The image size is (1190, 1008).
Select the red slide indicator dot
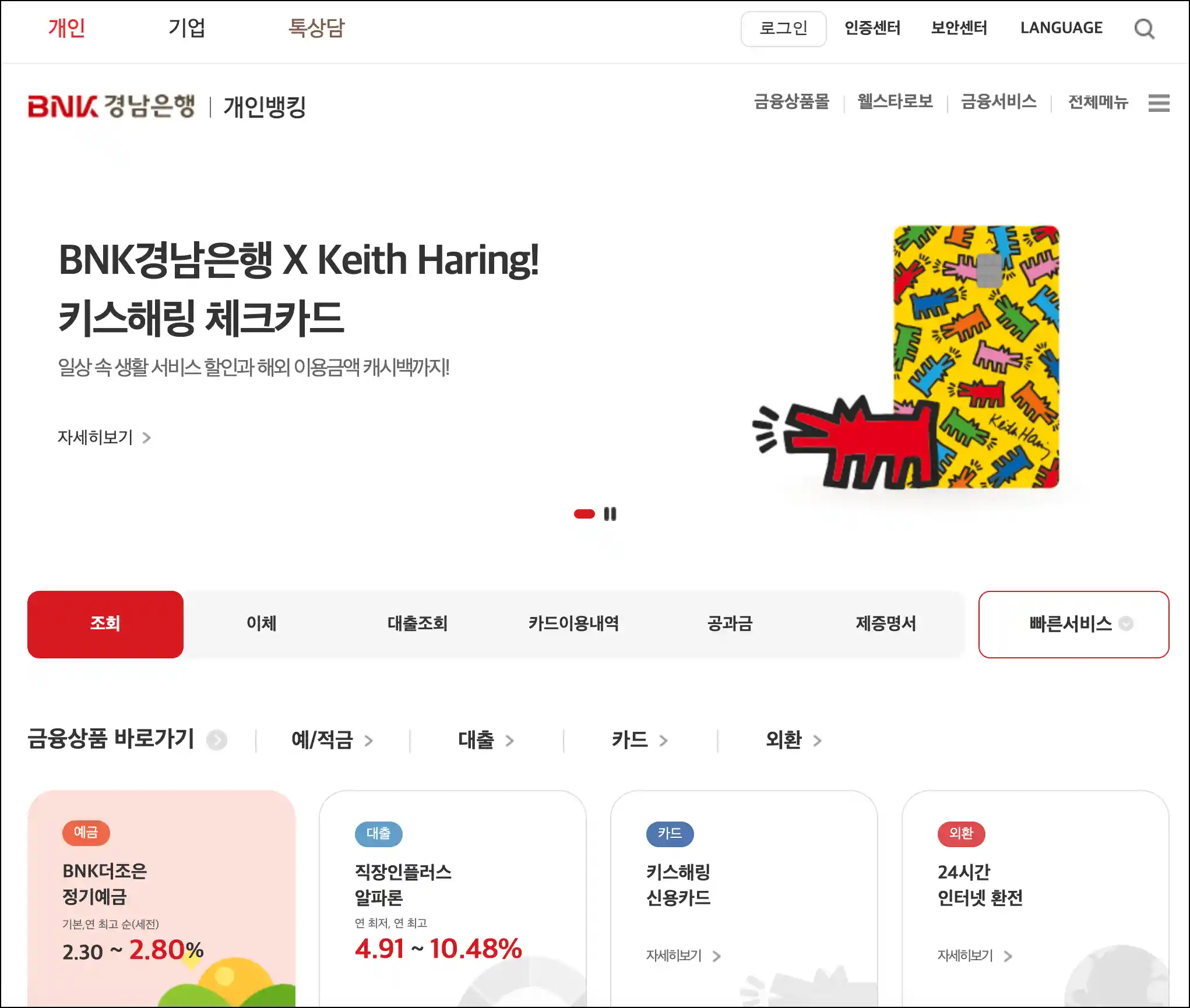pos(584,514)
